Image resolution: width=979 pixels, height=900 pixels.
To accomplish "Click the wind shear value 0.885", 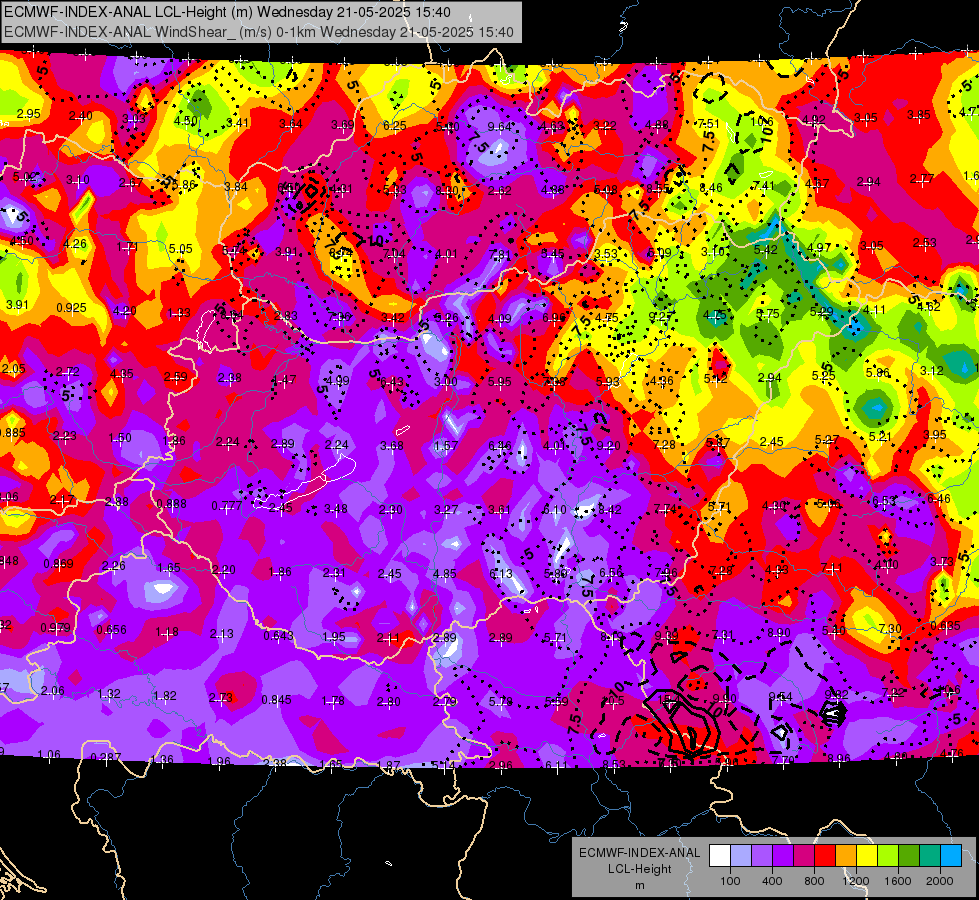I will pyautogui.click(x=12, y=433).
